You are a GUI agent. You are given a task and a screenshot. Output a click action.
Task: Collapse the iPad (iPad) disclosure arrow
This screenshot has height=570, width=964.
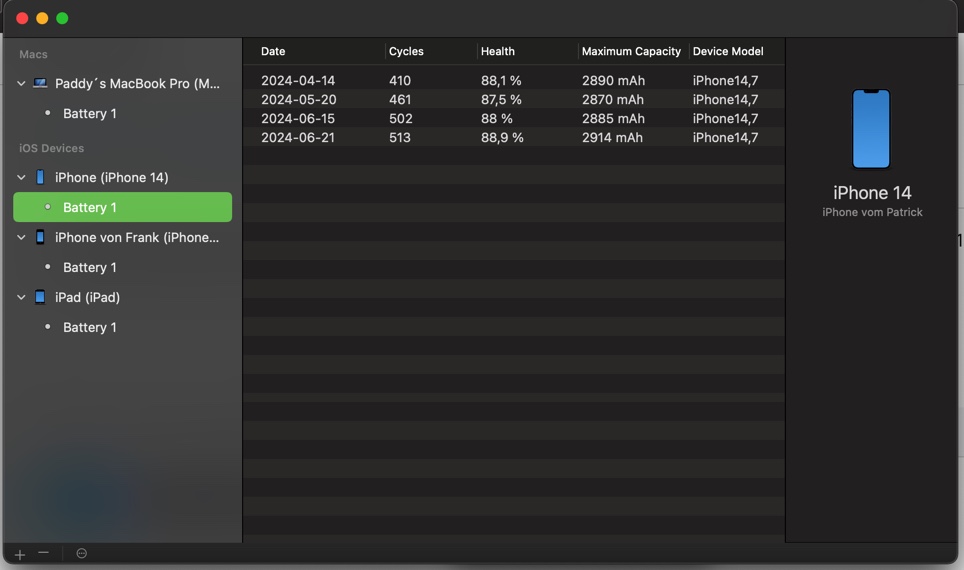tap(21, 298)
